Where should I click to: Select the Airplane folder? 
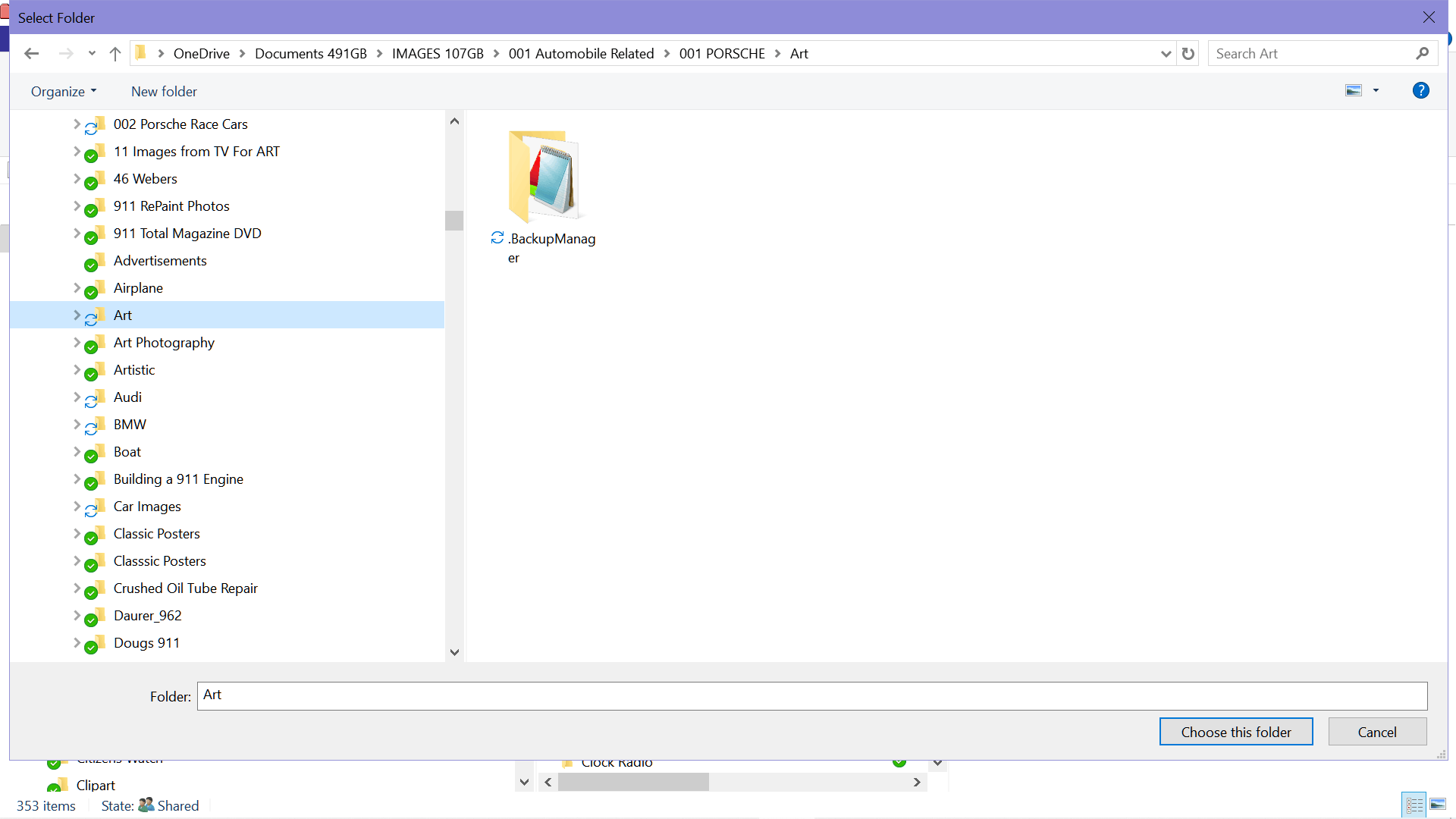(x=138, y=288)
